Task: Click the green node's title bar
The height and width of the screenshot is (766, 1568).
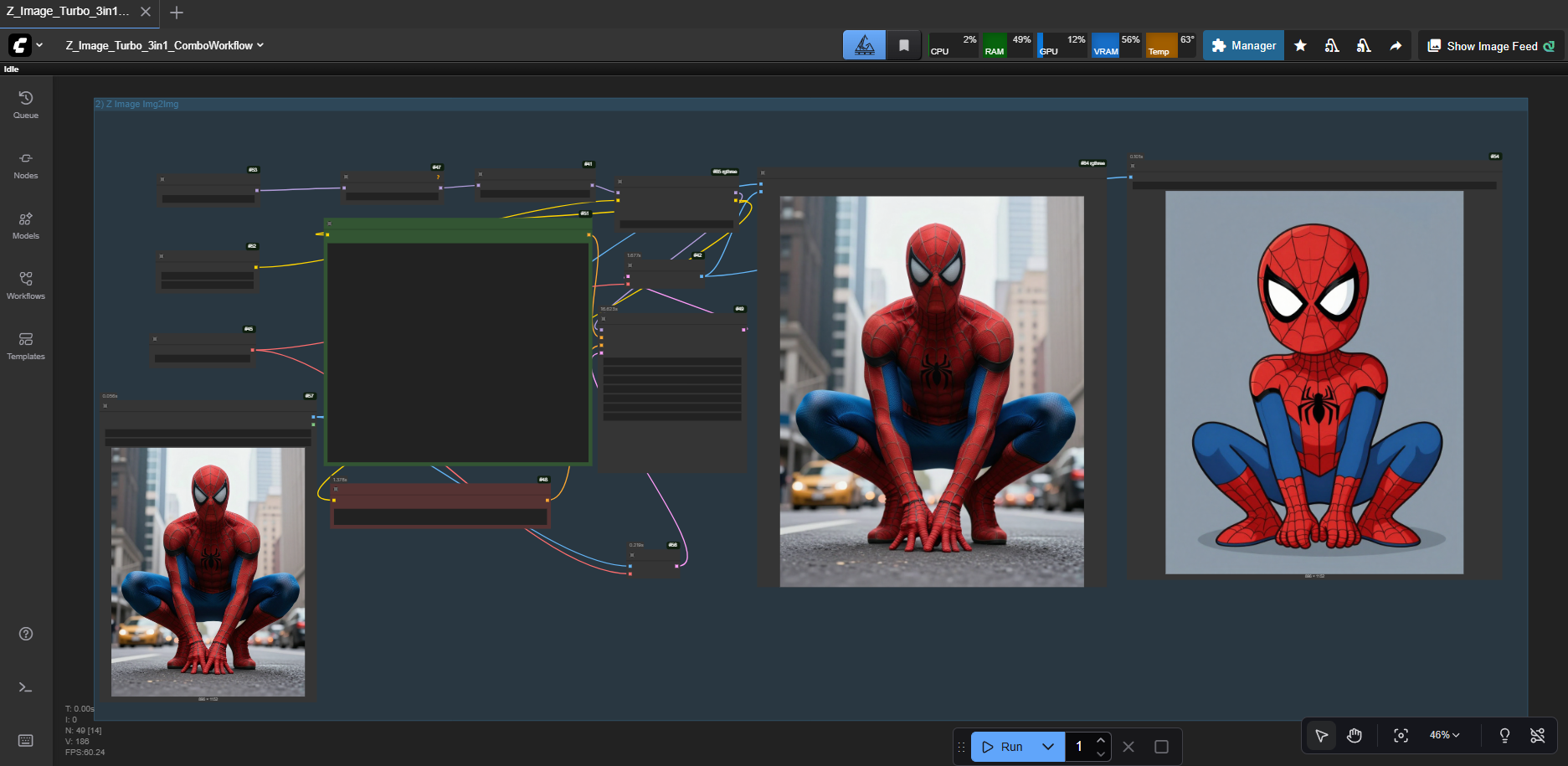Action: [458, 224]
